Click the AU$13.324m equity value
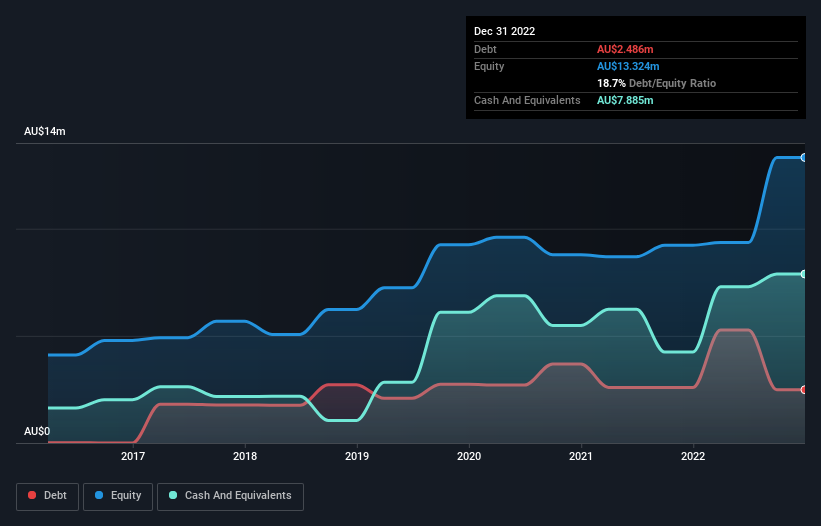 pyautogui.click(x=628, y=66)
